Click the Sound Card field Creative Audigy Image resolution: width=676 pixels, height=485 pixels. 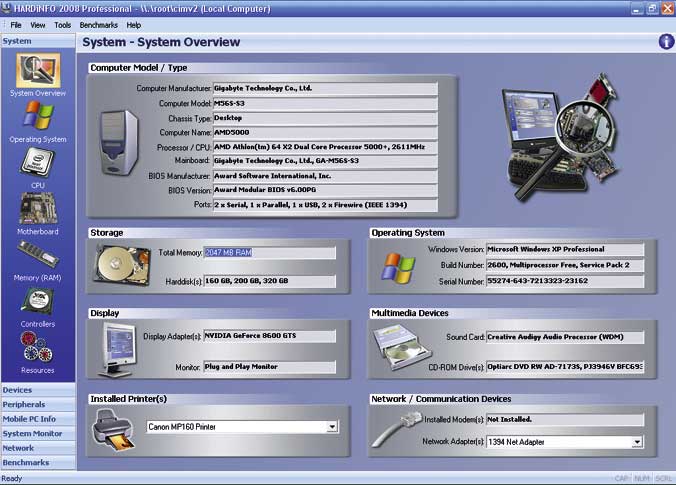pos(565,337)
